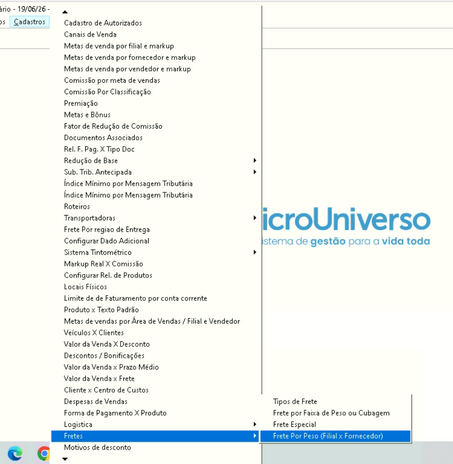Select Forma de Pagamento X Produto
This screenshot has height=464, width=453.
click(x=155, y=413)
